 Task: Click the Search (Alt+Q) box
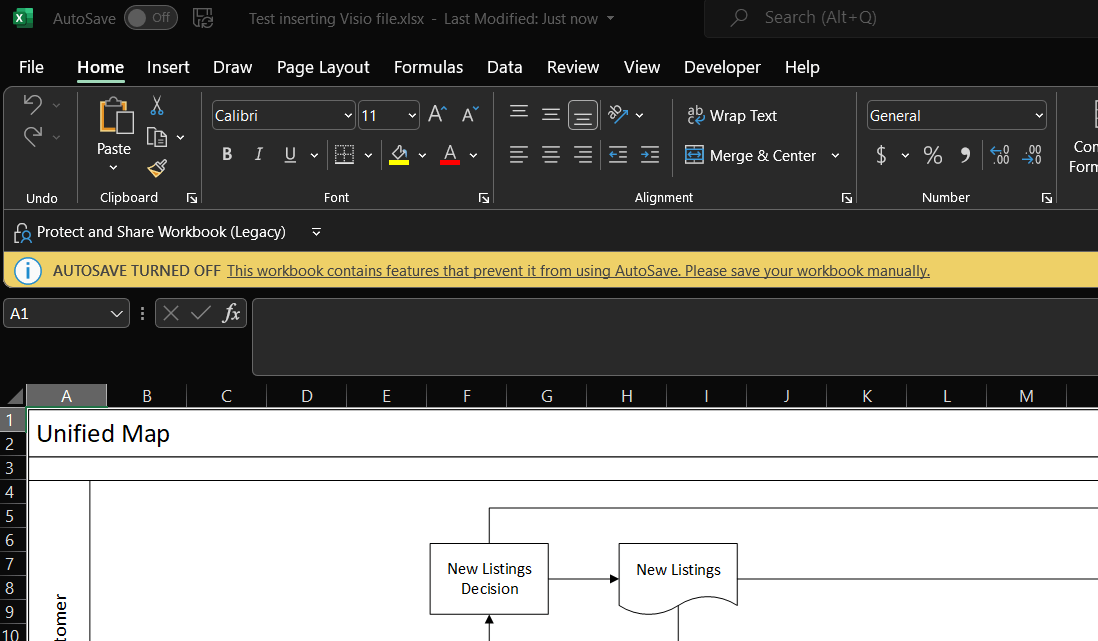click(901, 18)
